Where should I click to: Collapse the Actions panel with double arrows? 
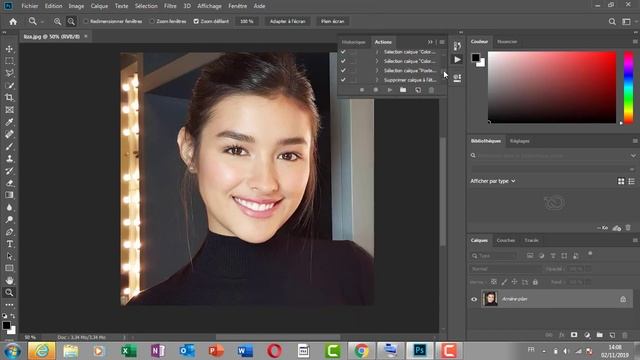pyautogui.click(x=430, y=42)
